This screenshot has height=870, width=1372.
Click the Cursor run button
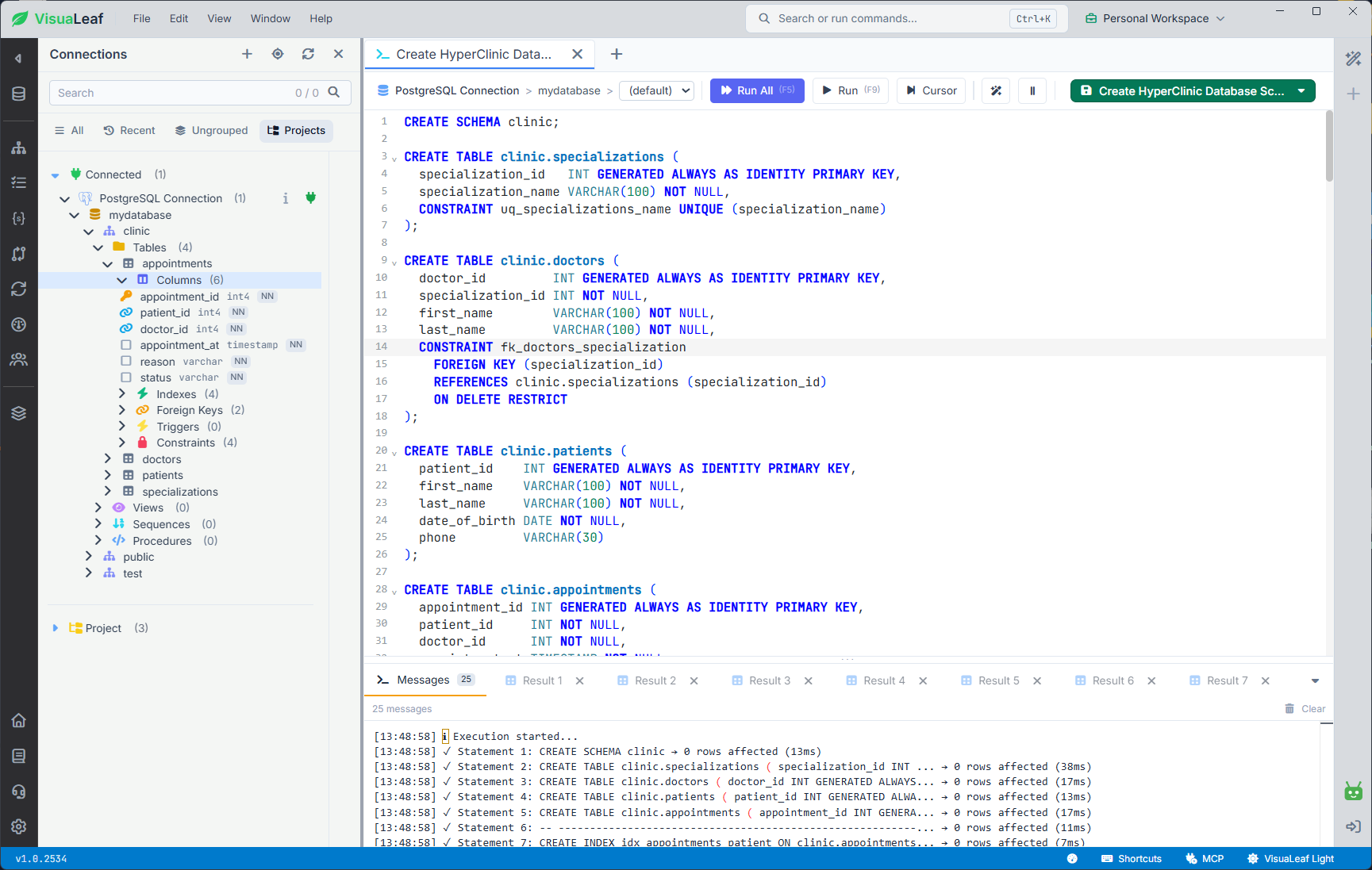pos(932,90)
